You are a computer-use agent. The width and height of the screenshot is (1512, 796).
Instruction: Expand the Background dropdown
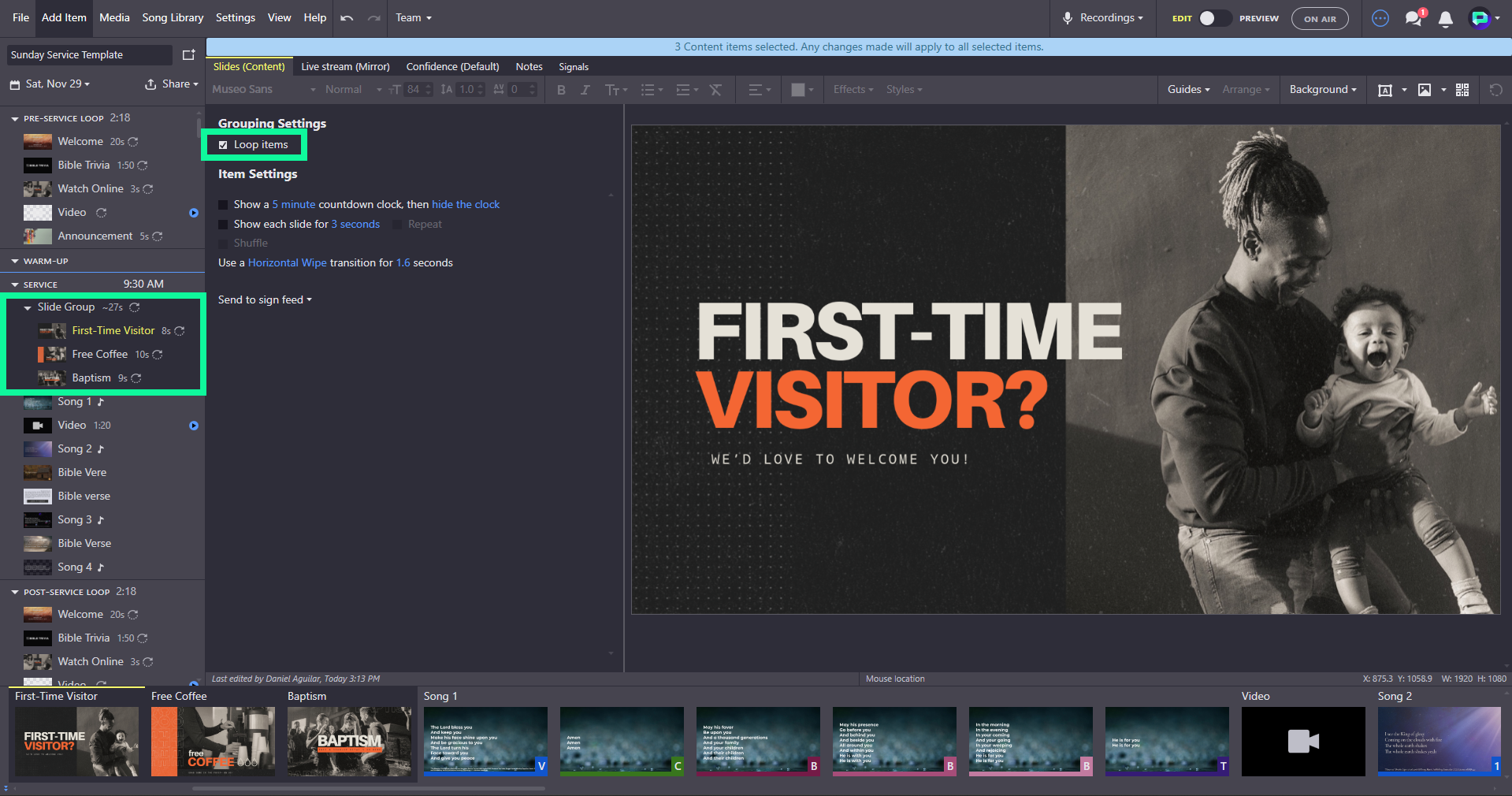1323,90
